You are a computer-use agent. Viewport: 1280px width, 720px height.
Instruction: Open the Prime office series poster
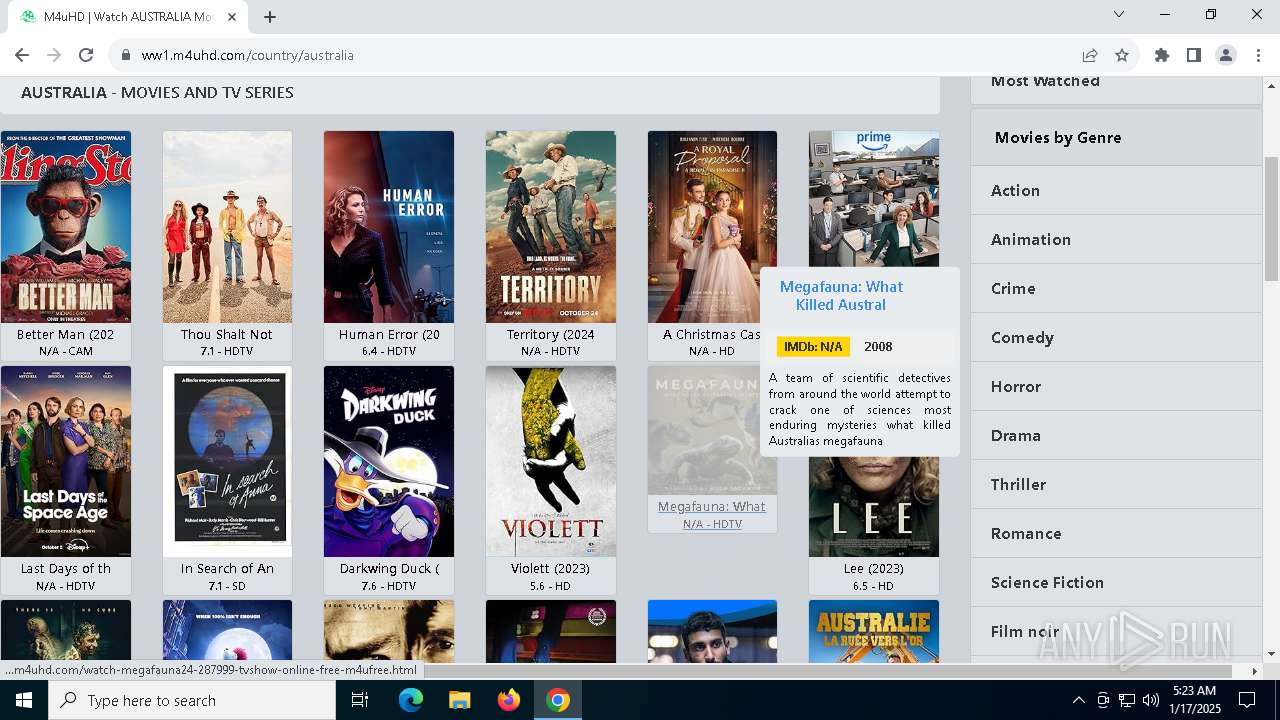[874, 198]
